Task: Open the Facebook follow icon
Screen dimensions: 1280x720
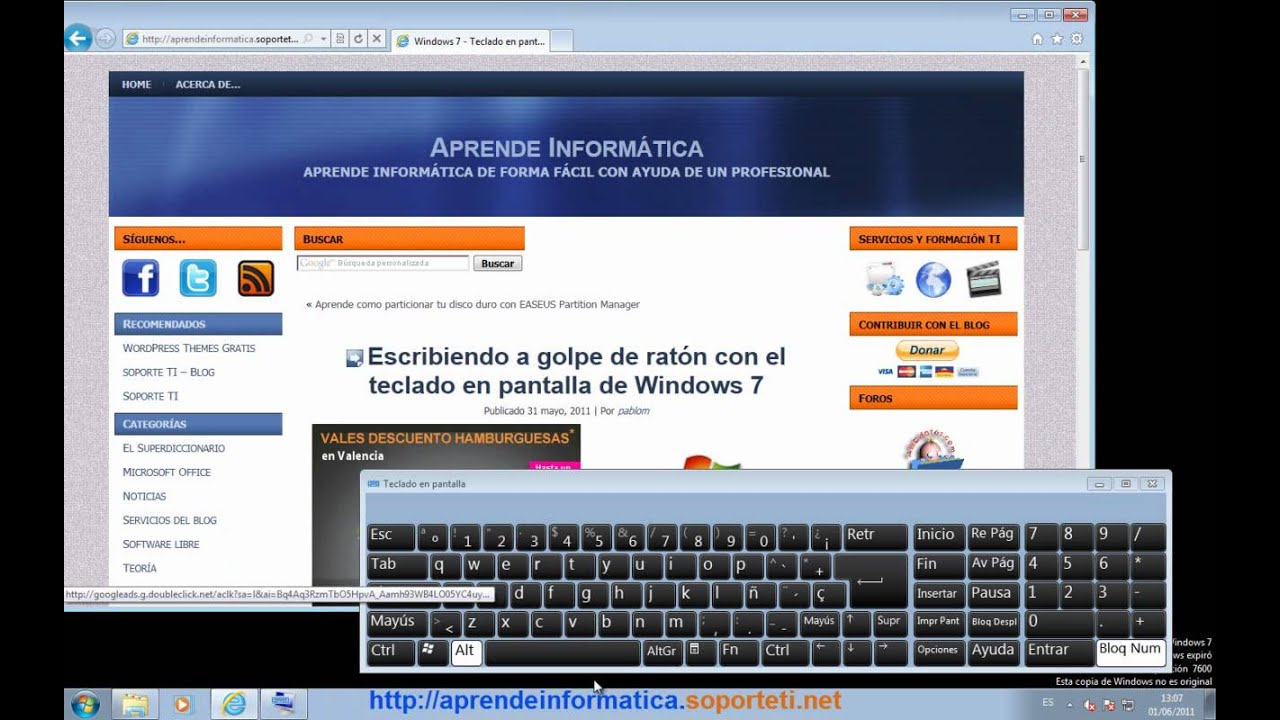Action: [x=141, y=278]
